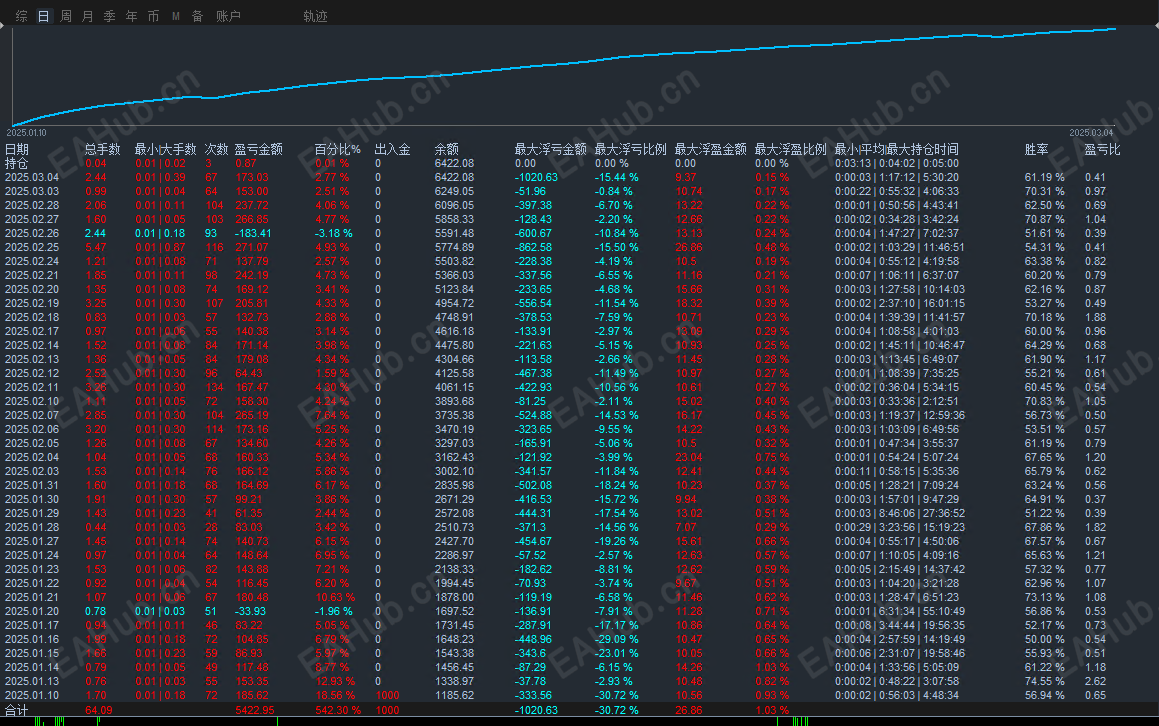Switch to the 综 summary tab
Viewport: 1159px width, 726px height.
(21, 16)
